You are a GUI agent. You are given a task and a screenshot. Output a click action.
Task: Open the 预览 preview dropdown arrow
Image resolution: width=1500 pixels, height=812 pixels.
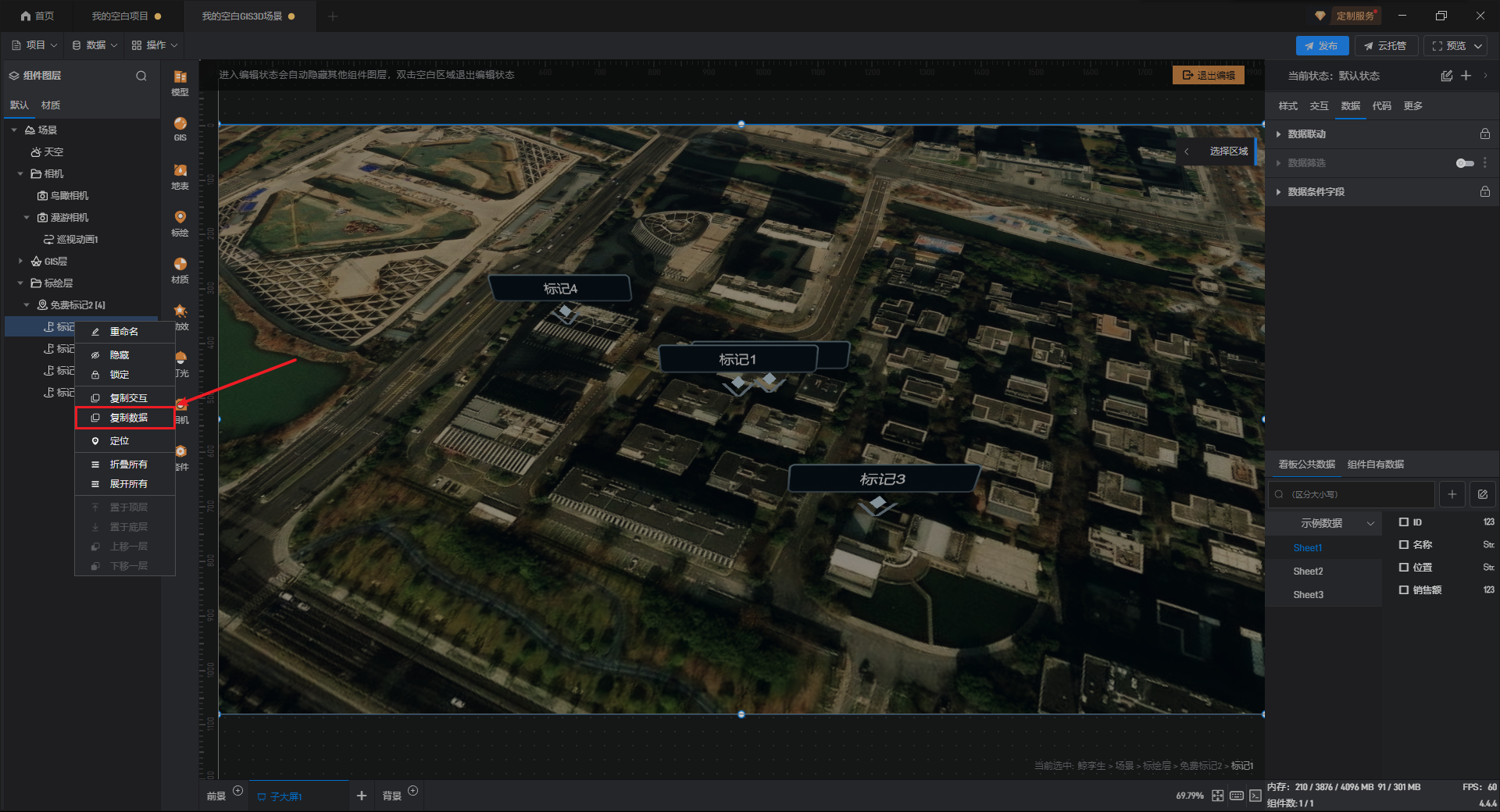(1478, 46)
